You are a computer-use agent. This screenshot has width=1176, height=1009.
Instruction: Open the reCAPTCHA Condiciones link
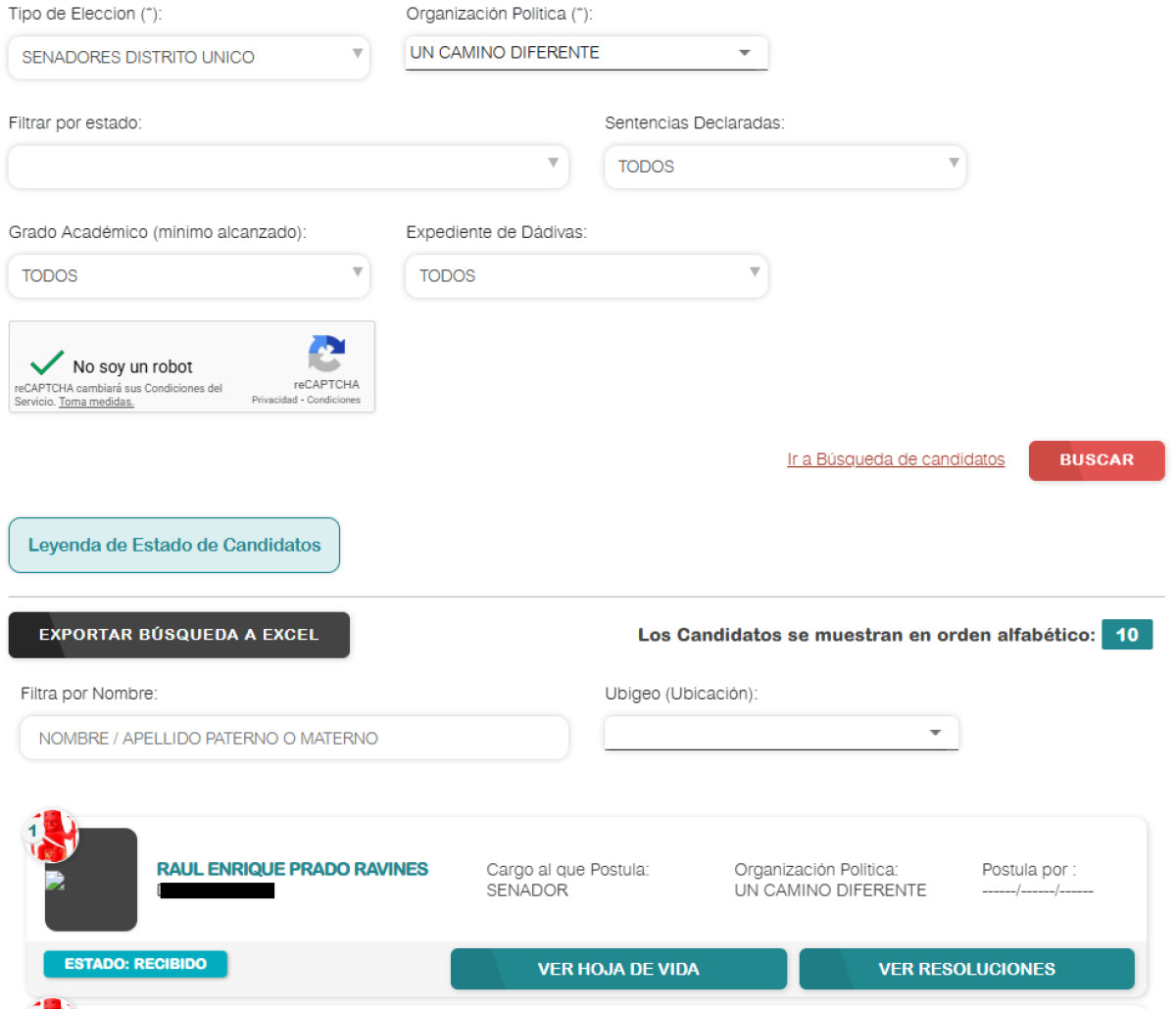tap(334, 400)
